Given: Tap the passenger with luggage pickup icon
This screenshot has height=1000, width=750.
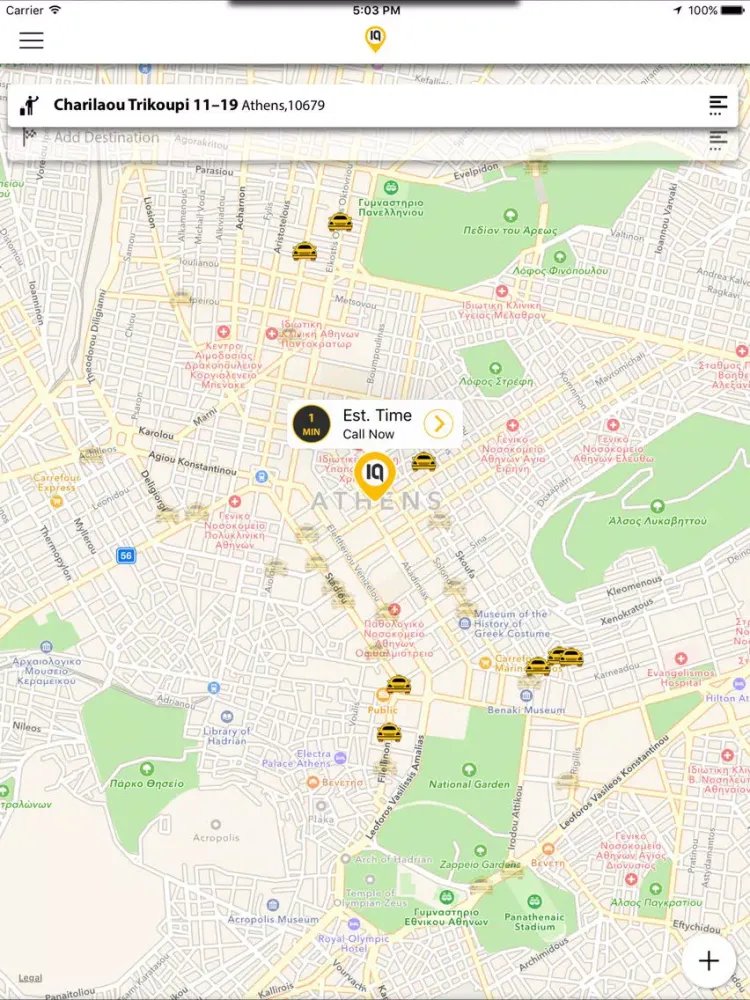Looking at the screenshot, I should (29, 105).
